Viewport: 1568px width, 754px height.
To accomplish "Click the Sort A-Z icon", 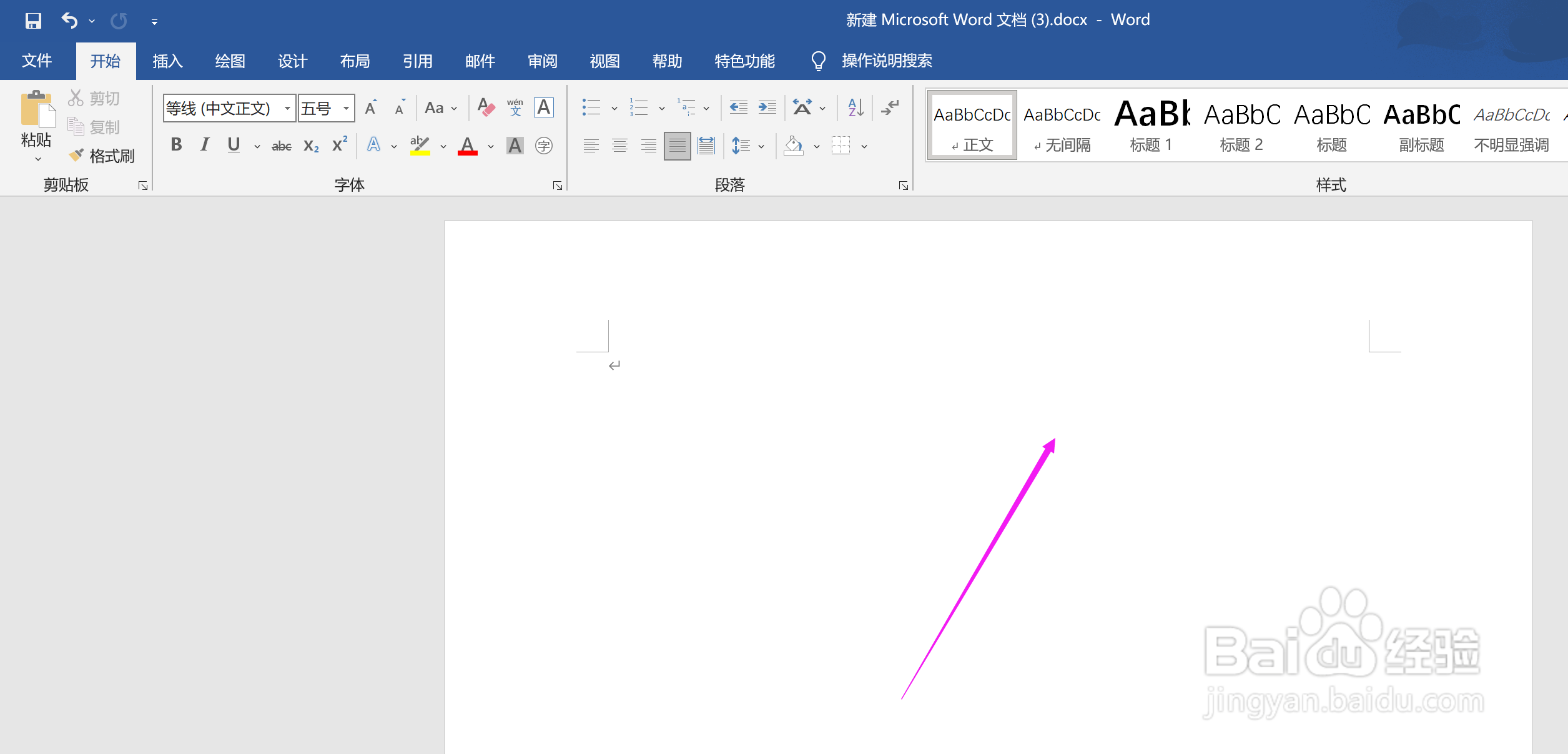I will (855, 108).
